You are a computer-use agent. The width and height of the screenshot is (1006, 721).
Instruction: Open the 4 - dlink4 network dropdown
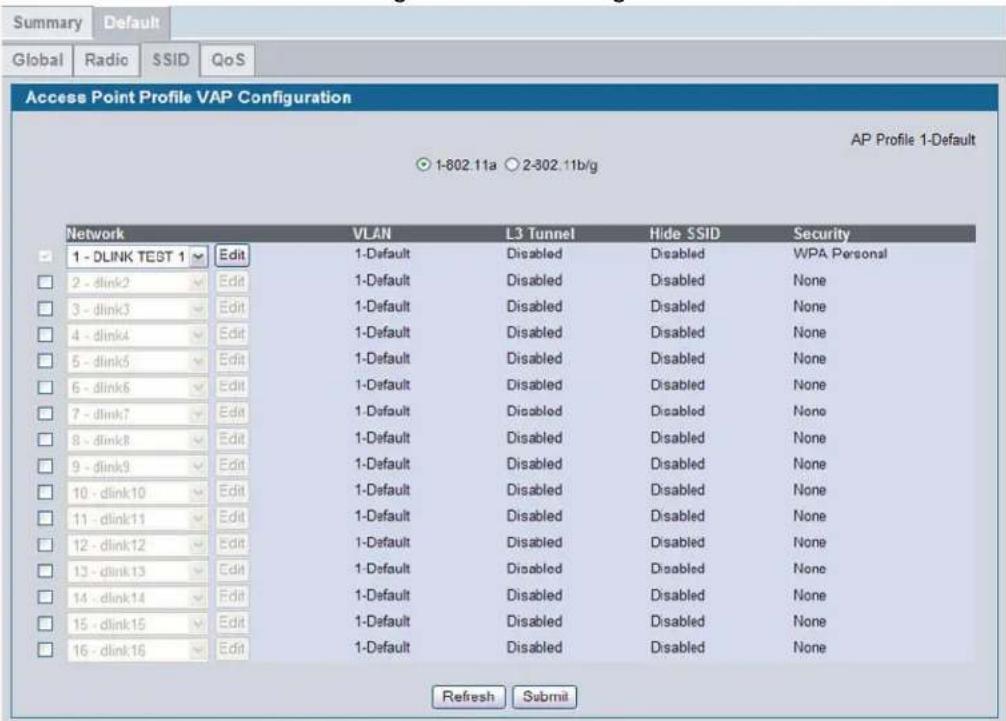137,335
